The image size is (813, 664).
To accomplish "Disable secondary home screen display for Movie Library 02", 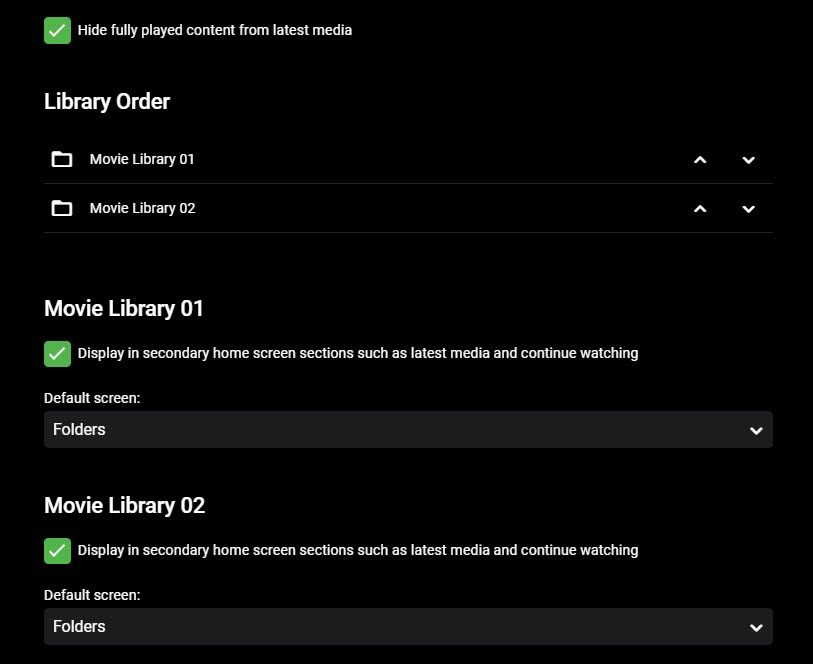I will (57, 550).
